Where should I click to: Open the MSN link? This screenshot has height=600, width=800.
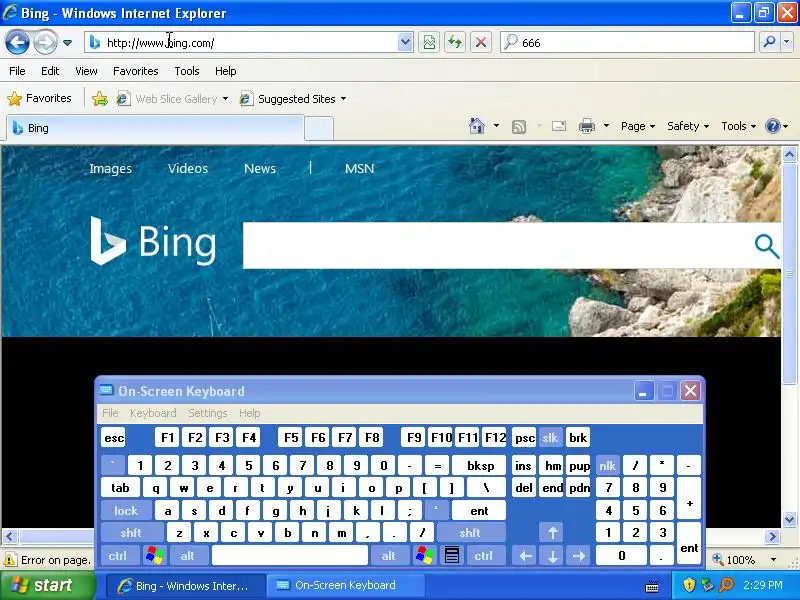(360, 168)
